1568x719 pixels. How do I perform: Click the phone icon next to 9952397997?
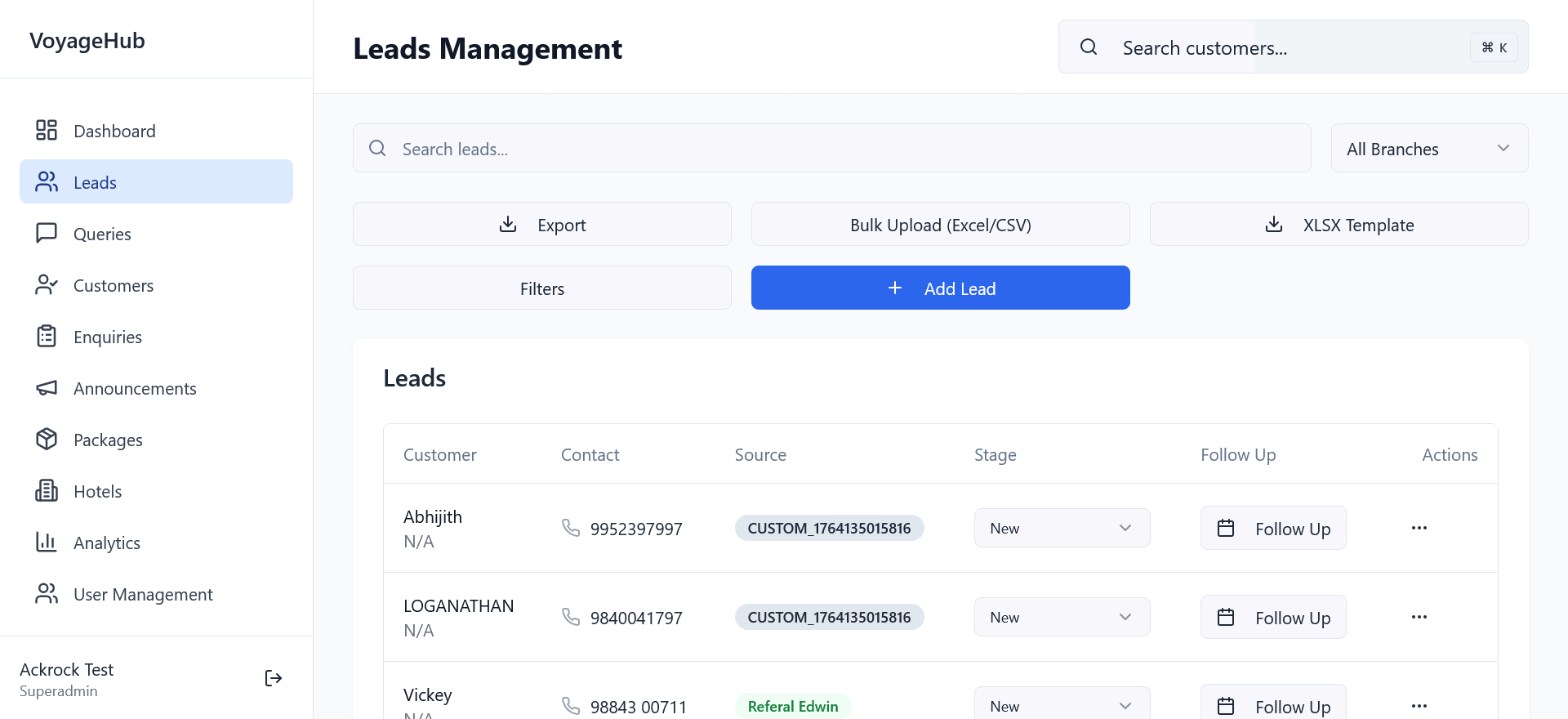pos(571,528)
